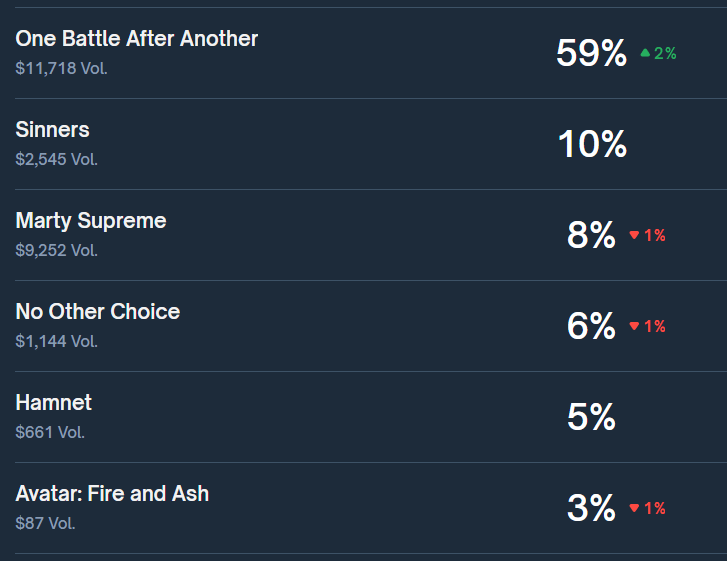Click the $9,252 Vol. label
Viewport: 727px width, 561px height.
click(x=57, y=250)
